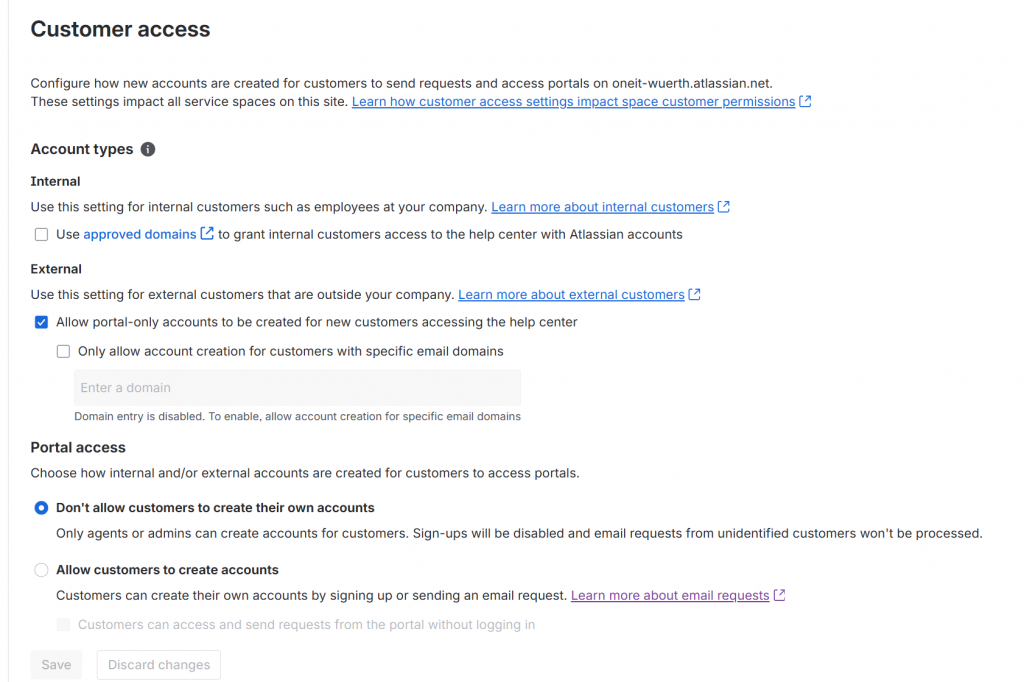Click external-link icon beside external customers link

click(x=695, y=295)
